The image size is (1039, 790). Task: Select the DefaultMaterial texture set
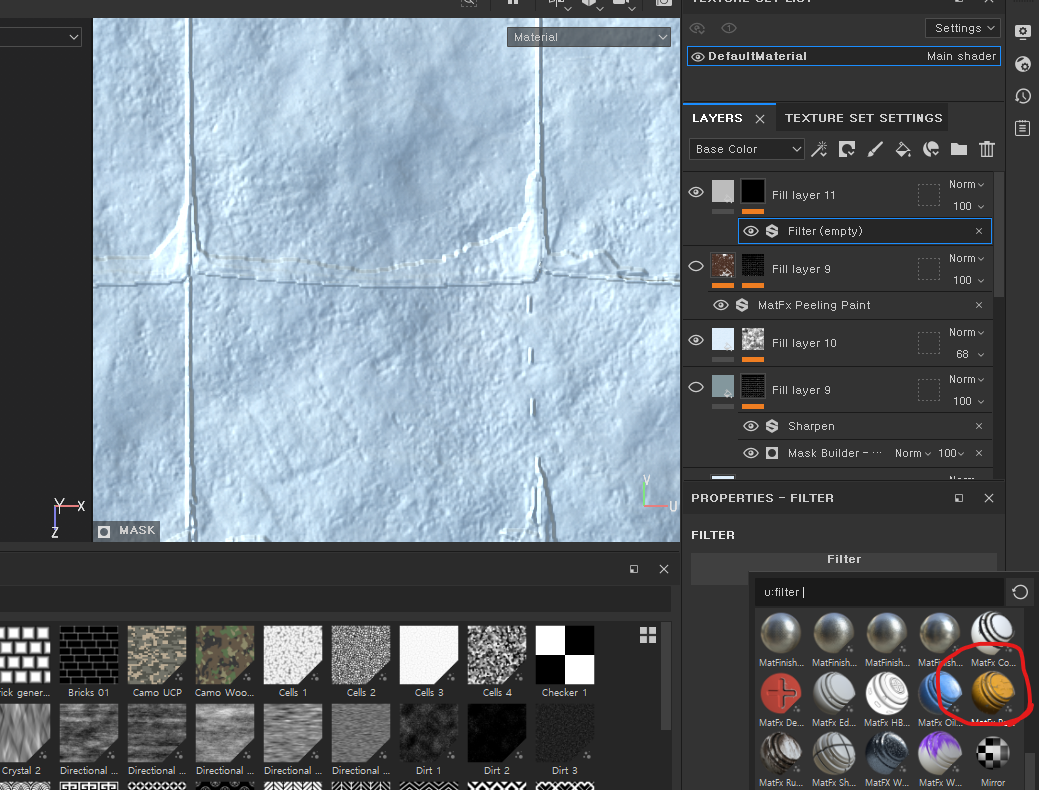click(x=844, y=56)
